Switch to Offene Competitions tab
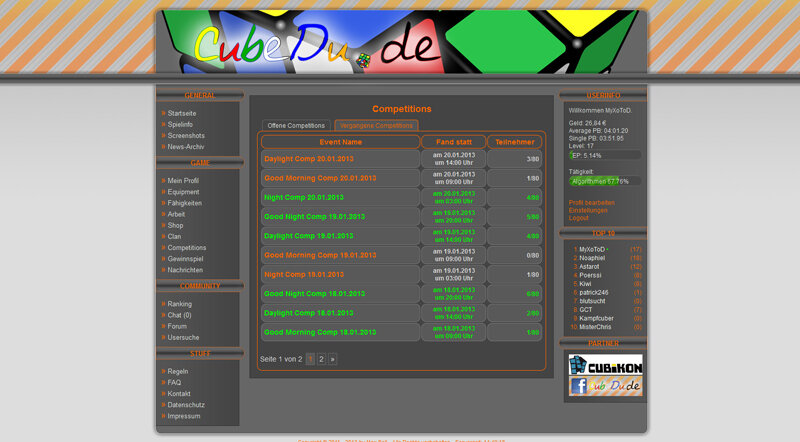 click(x=296, y=126)
